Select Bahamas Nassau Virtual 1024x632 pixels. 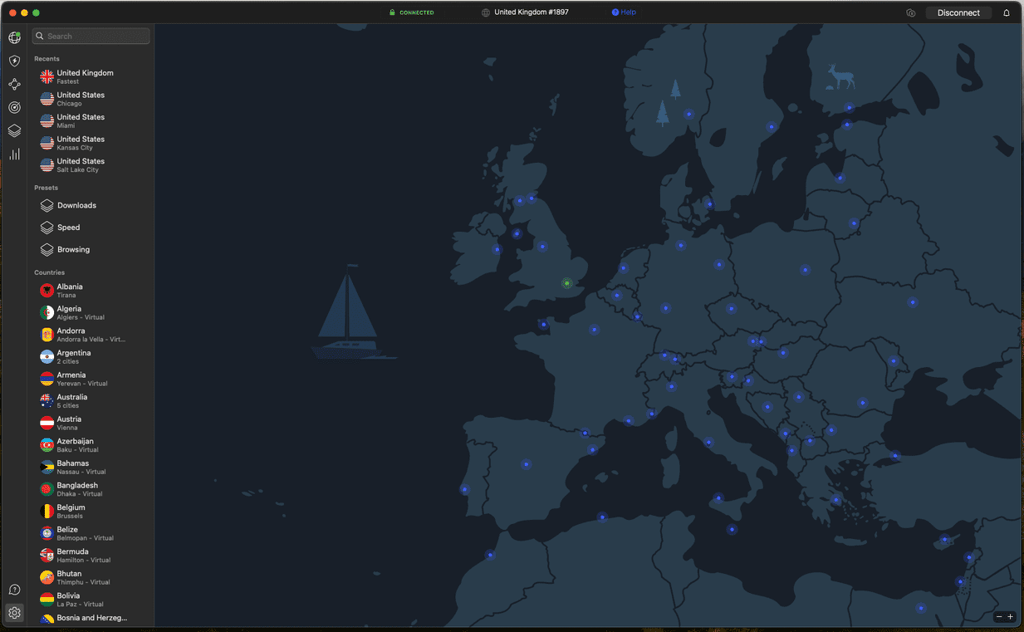click(91, 467)
